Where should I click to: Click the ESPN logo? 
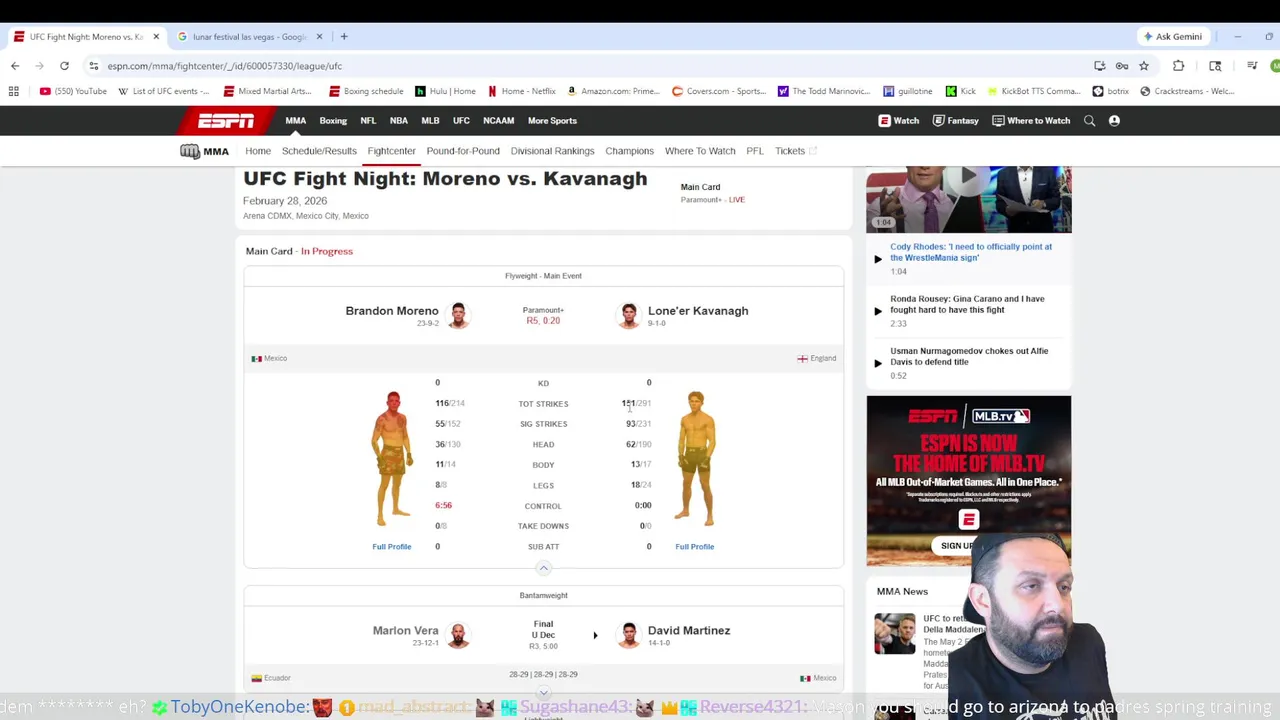tap(225, 120)
